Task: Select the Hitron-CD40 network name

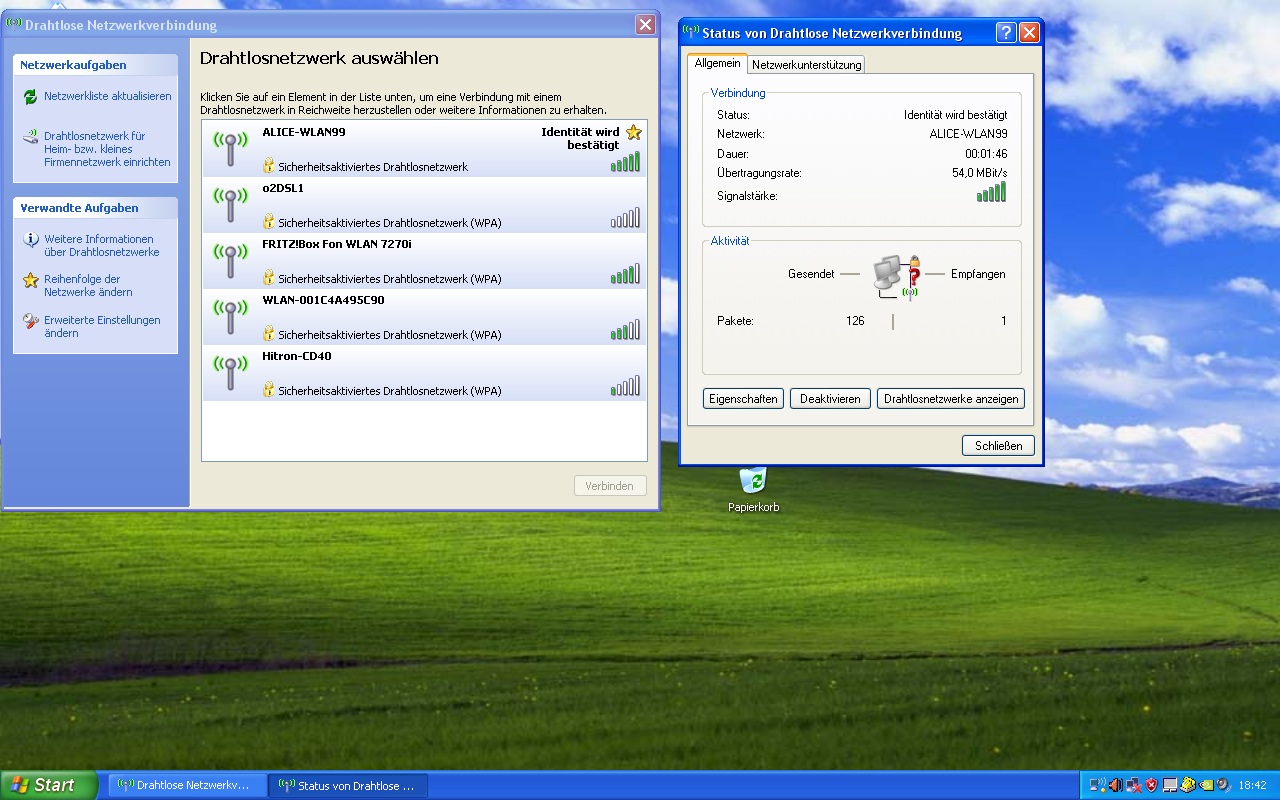Action: [x=296, y=356]
